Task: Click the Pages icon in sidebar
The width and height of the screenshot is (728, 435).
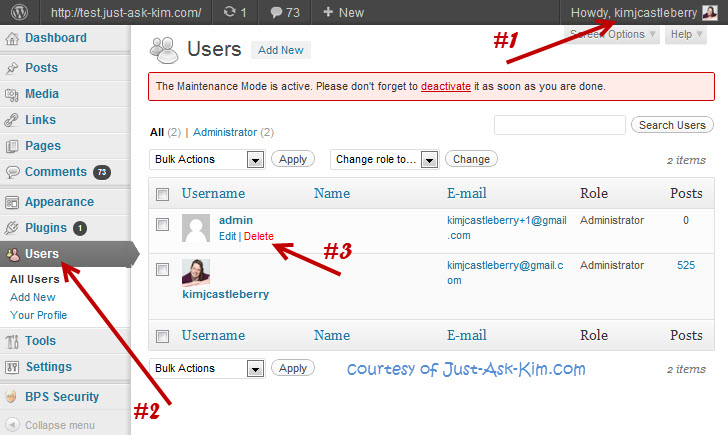Action: 12,146
